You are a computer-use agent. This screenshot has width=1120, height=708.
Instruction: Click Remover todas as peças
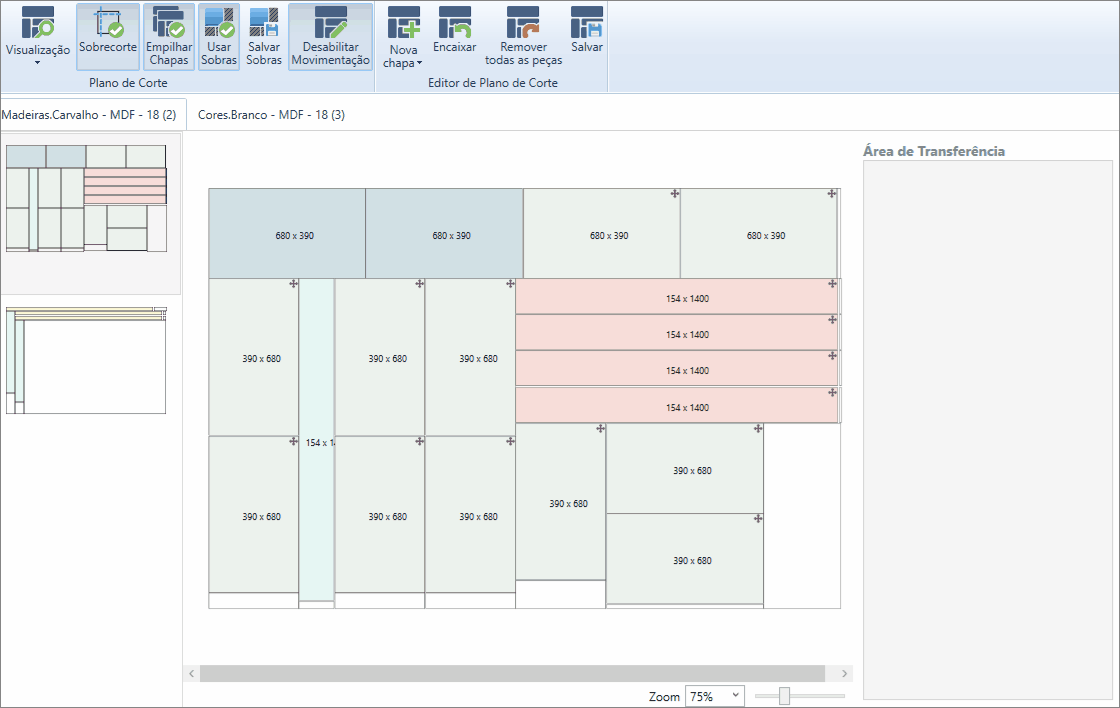coord(524,36)
